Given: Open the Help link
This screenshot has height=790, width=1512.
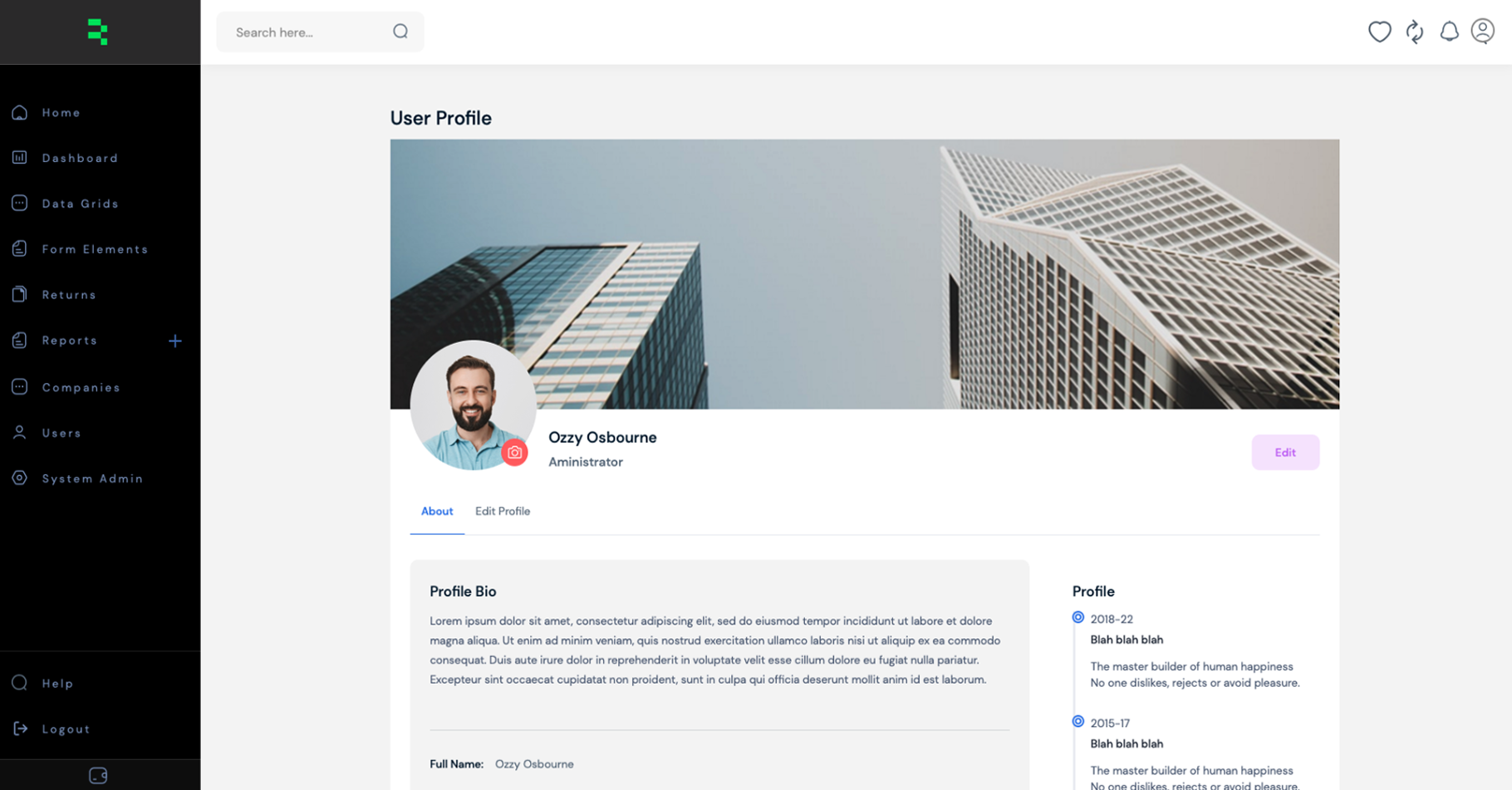Looking at the screenshot, I should [58, 684].
